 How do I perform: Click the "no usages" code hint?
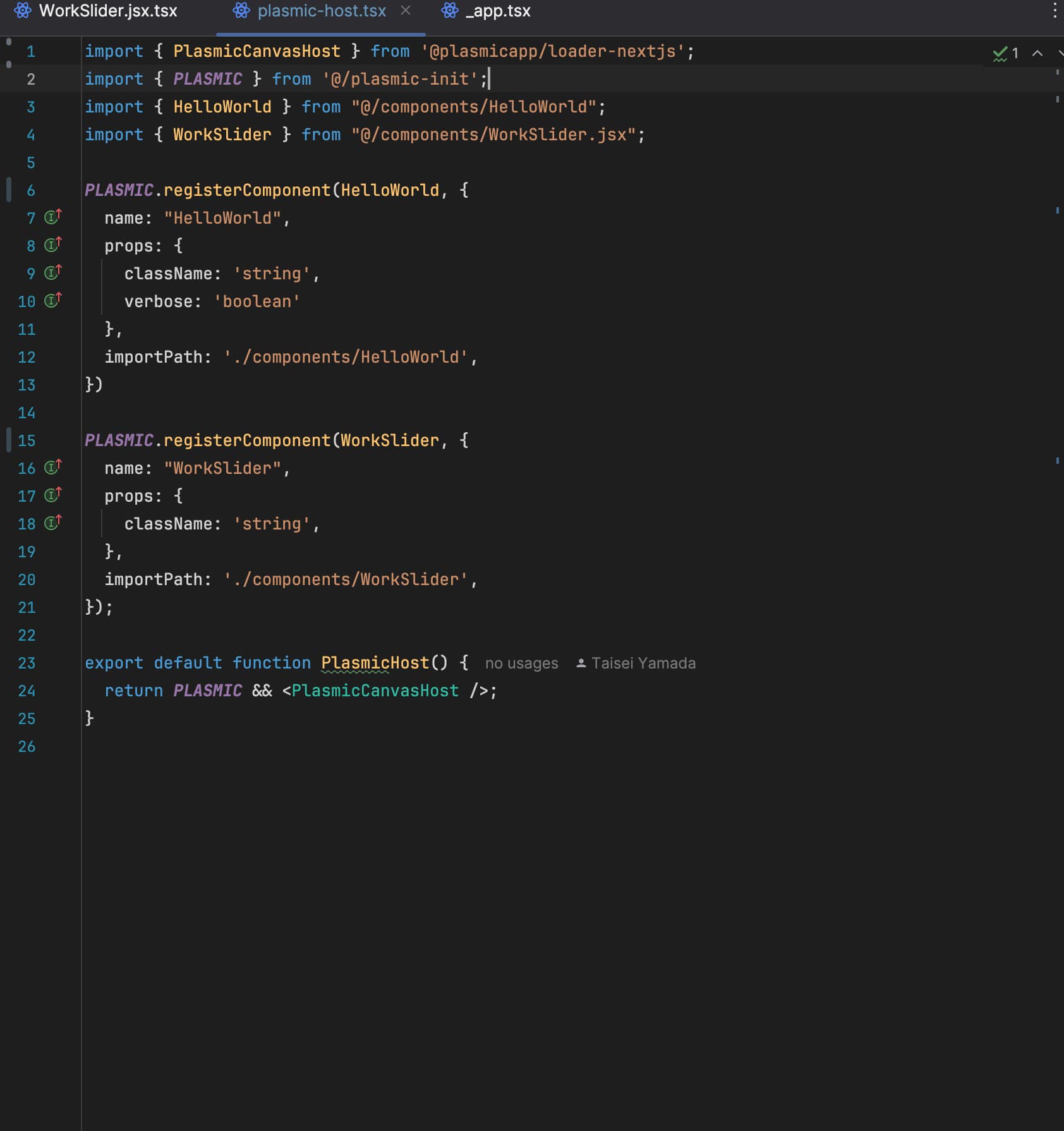click(x=521, y=663)
